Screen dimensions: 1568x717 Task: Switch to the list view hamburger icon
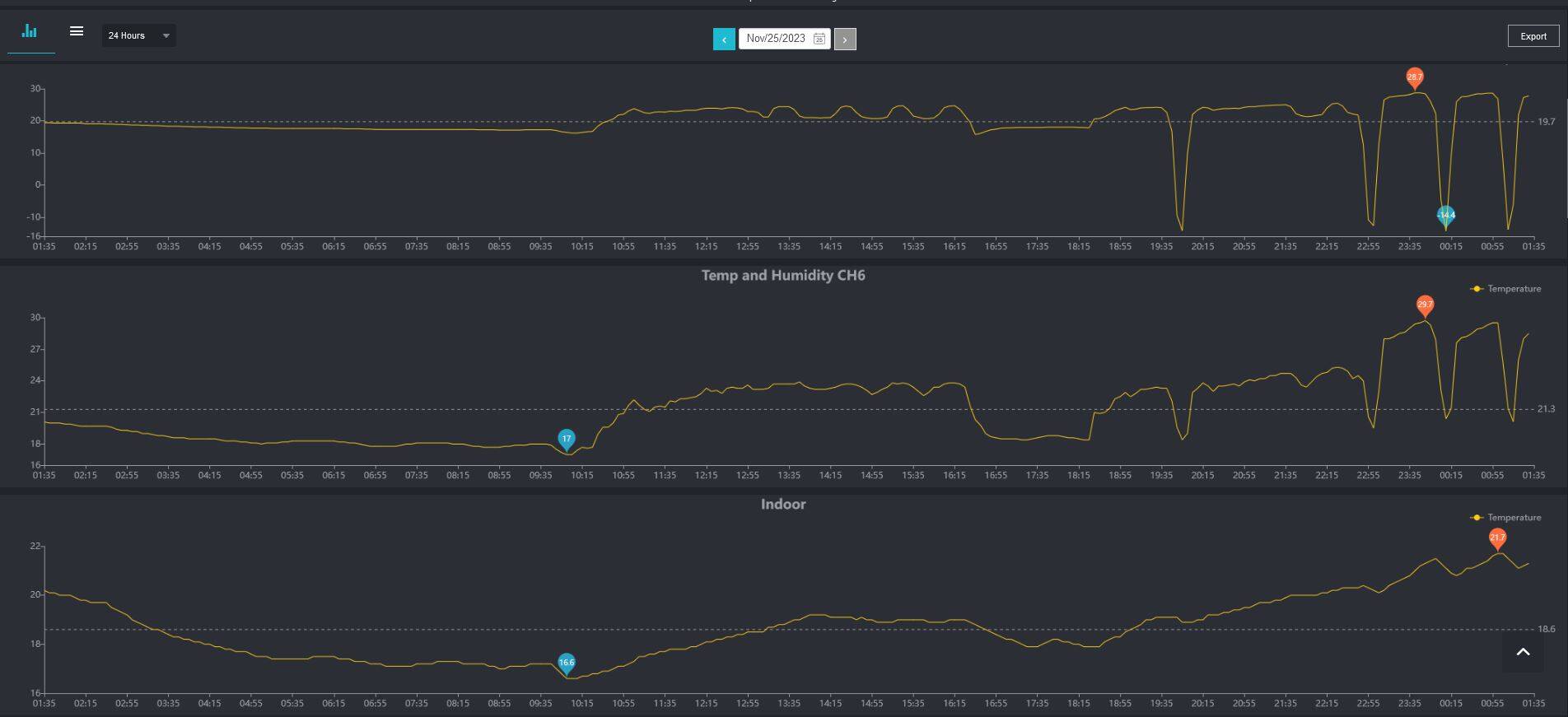77,31
